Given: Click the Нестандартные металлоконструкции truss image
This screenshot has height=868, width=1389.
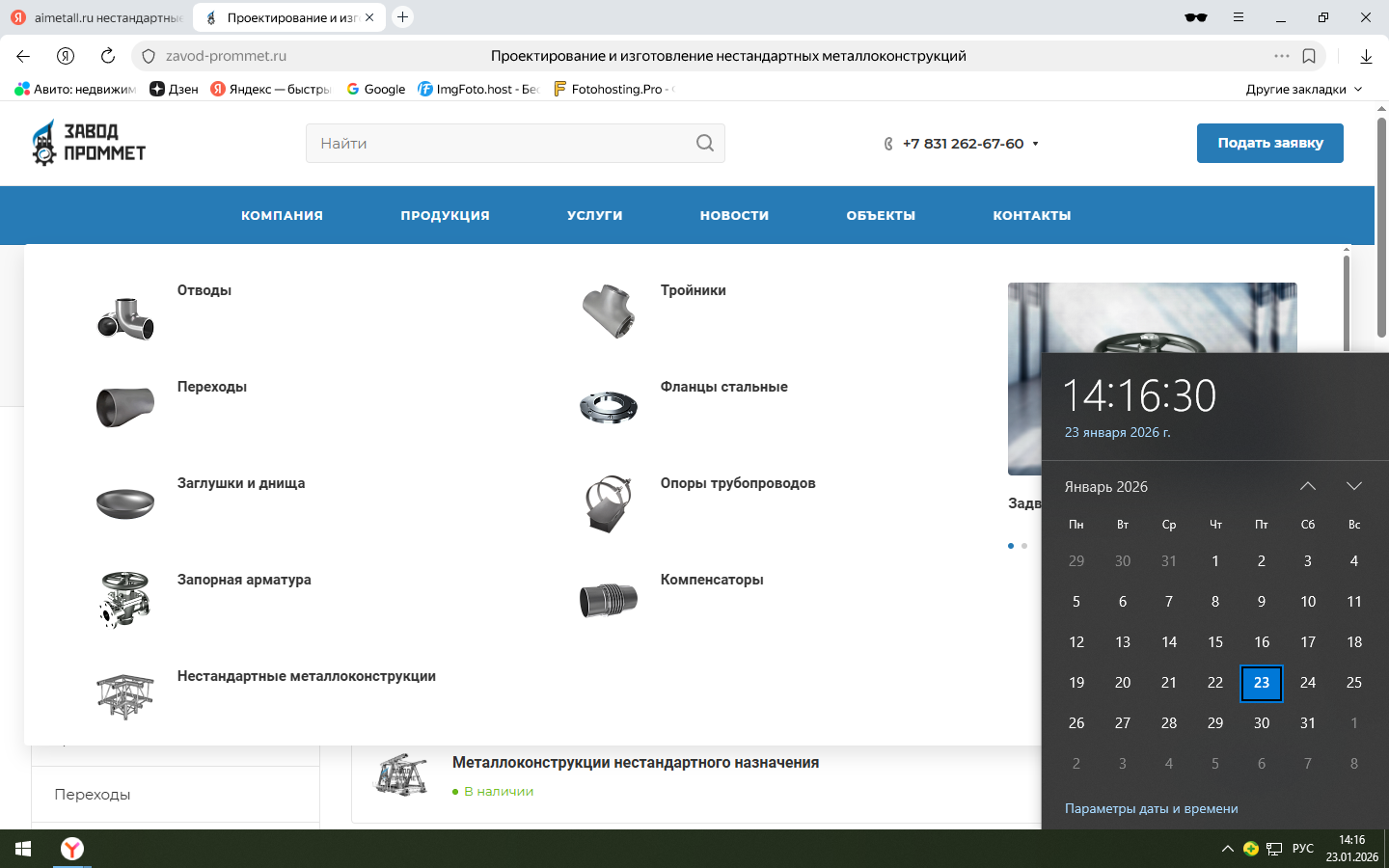Looking at the screenshot, I should point(125,696).
